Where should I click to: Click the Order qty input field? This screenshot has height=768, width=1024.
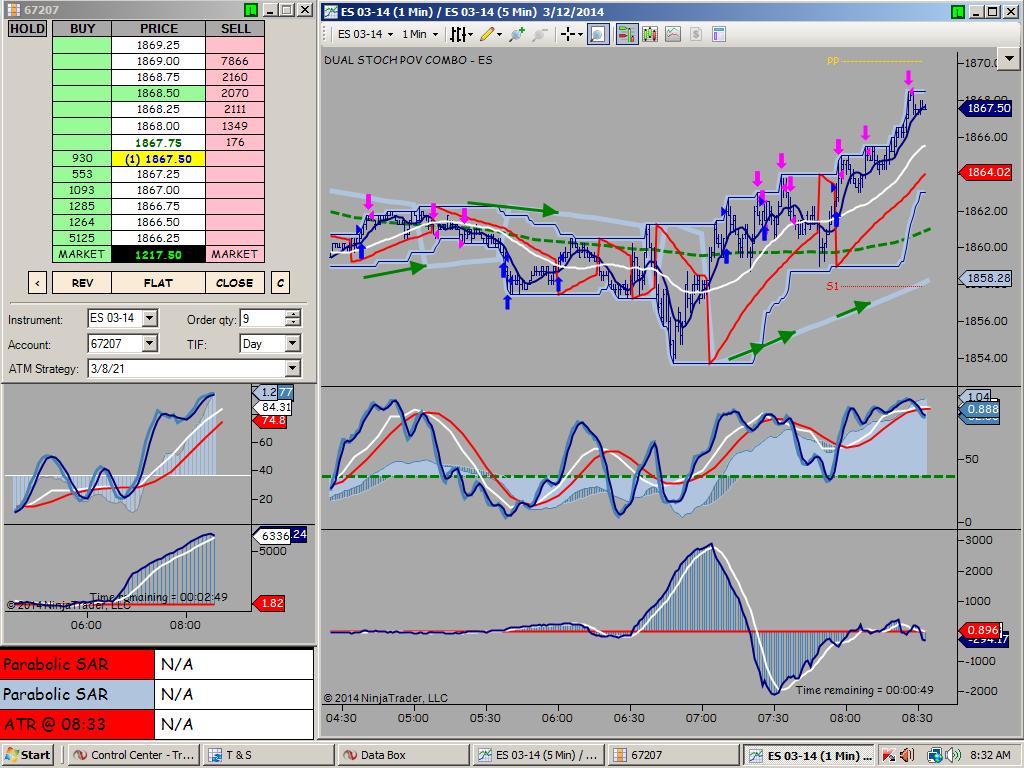[263, 318]
